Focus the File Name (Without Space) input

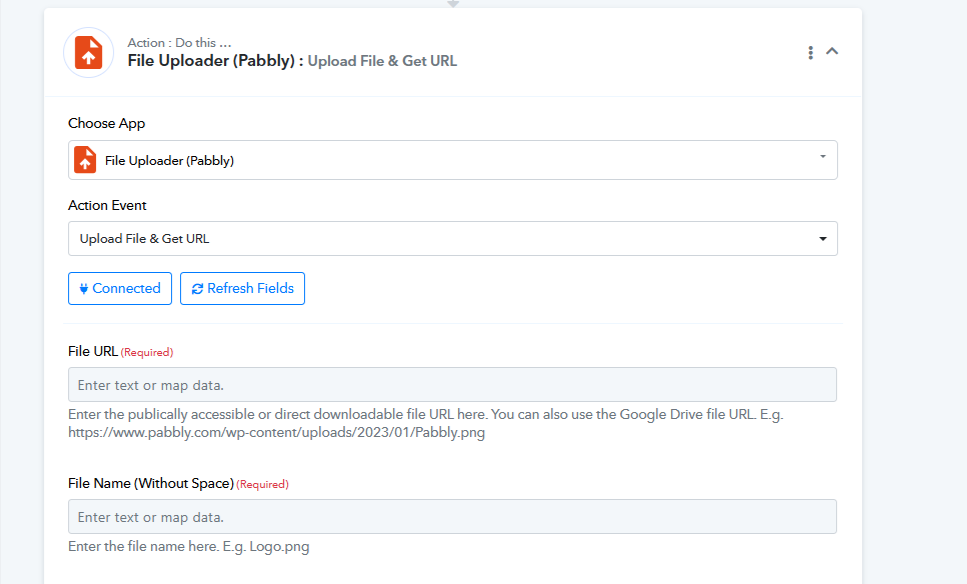click(452, 517)
